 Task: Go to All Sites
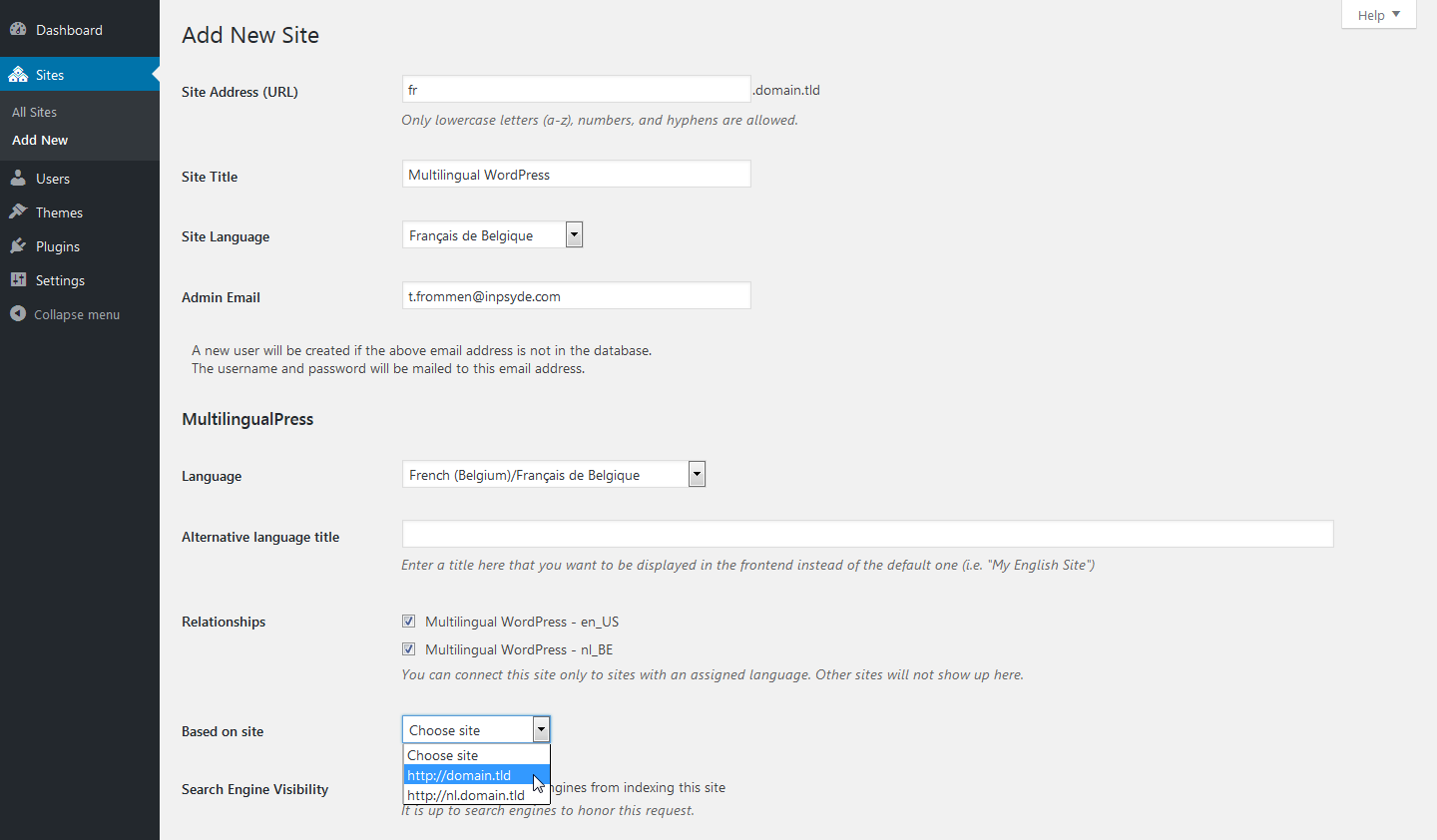click(34, 112)
